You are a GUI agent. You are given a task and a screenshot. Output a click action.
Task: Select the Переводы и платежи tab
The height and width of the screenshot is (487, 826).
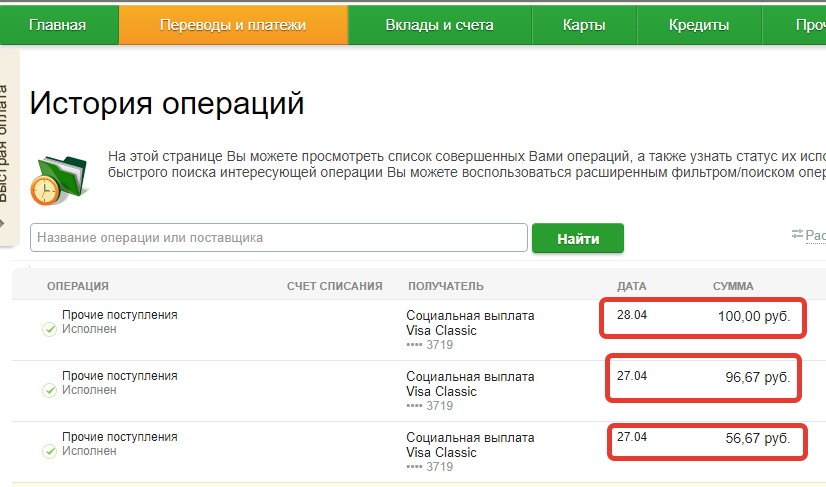click(x=233, y=25)
